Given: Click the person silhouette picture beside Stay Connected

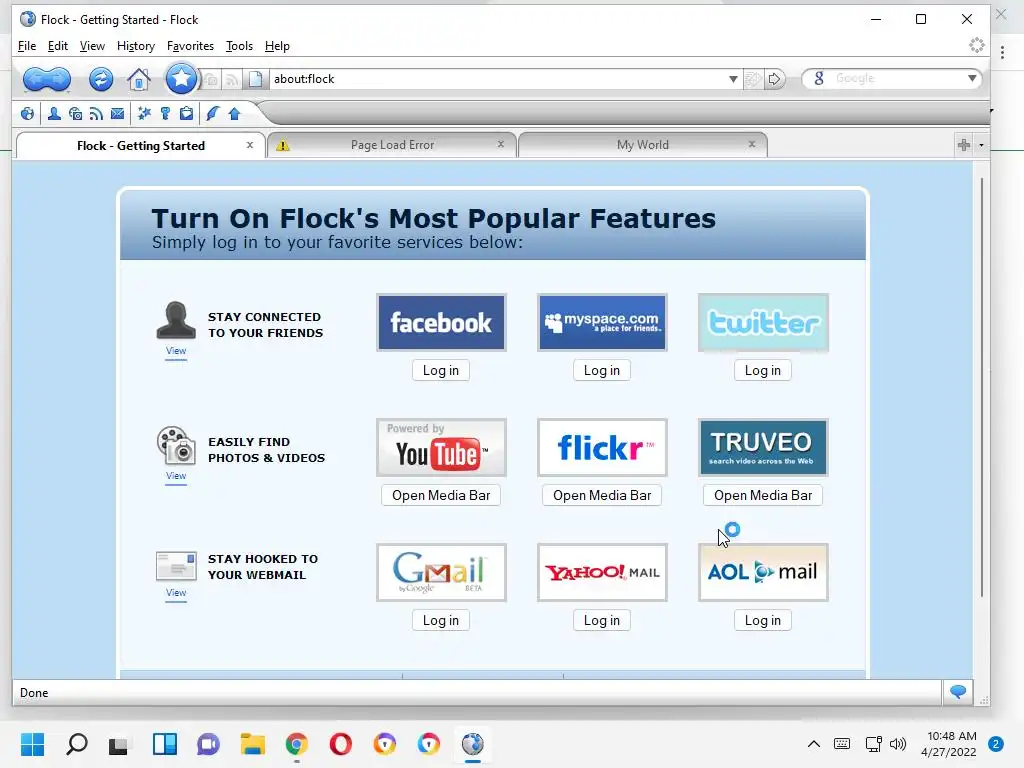Looking at the screenshot, I should pyautogui.click(x=176, y=320).
